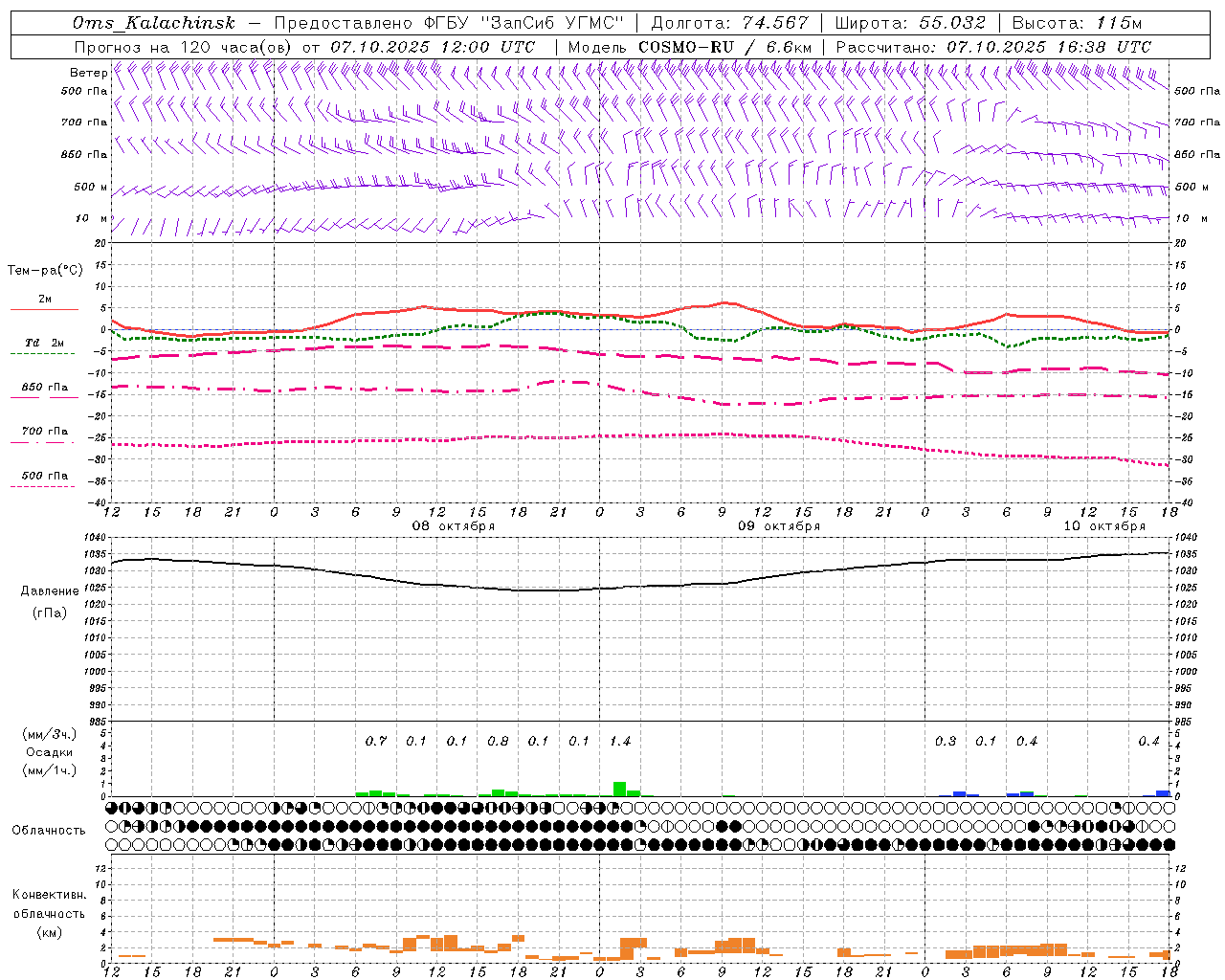Click the Oms_Kalachinsk station title
This screenshot has width=1225, height=980.
[153, 23]
